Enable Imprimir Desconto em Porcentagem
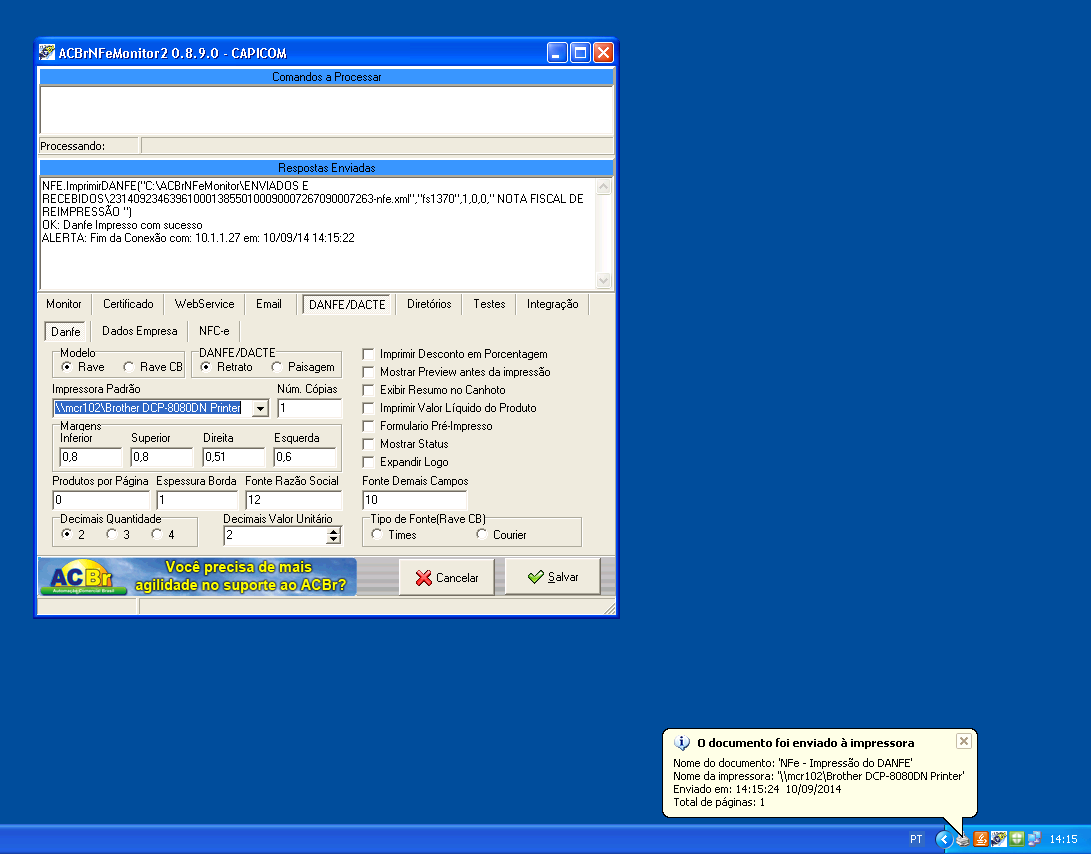Viewport: 1091px width, 854px height. pos(368,354)
